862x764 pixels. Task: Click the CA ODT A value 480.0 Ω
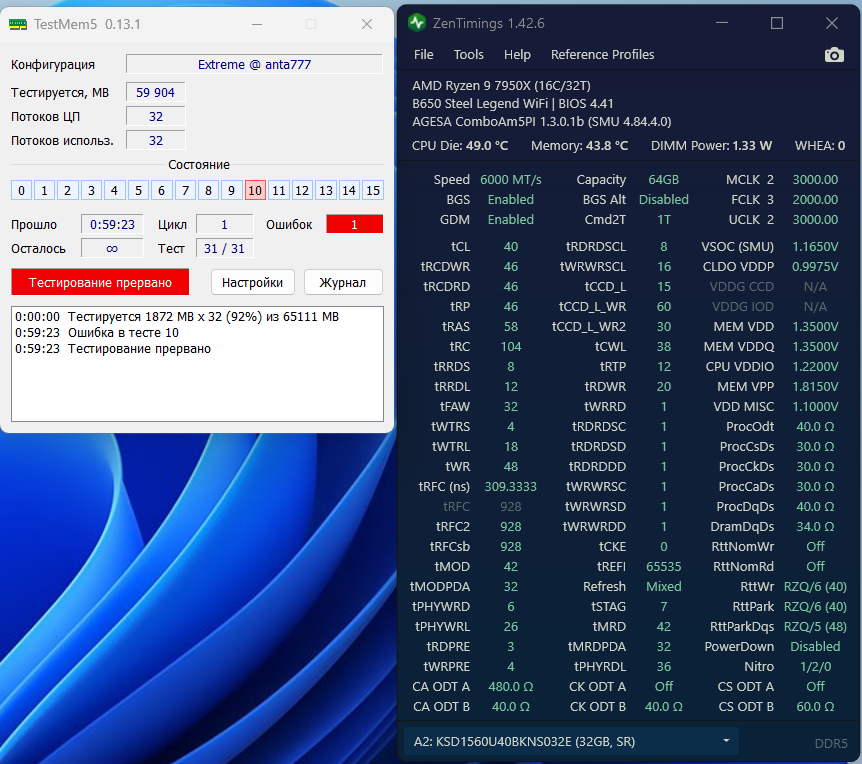511,687
